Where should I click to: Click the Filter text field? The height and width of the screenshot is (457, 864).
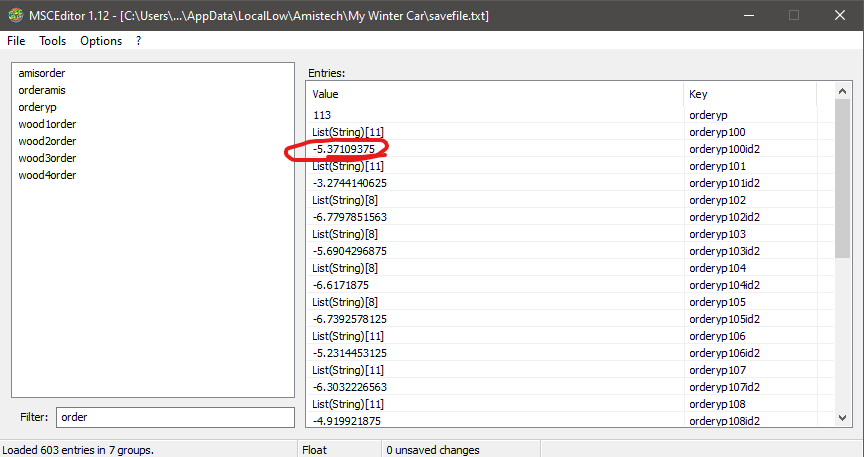(x=174, y=417)
